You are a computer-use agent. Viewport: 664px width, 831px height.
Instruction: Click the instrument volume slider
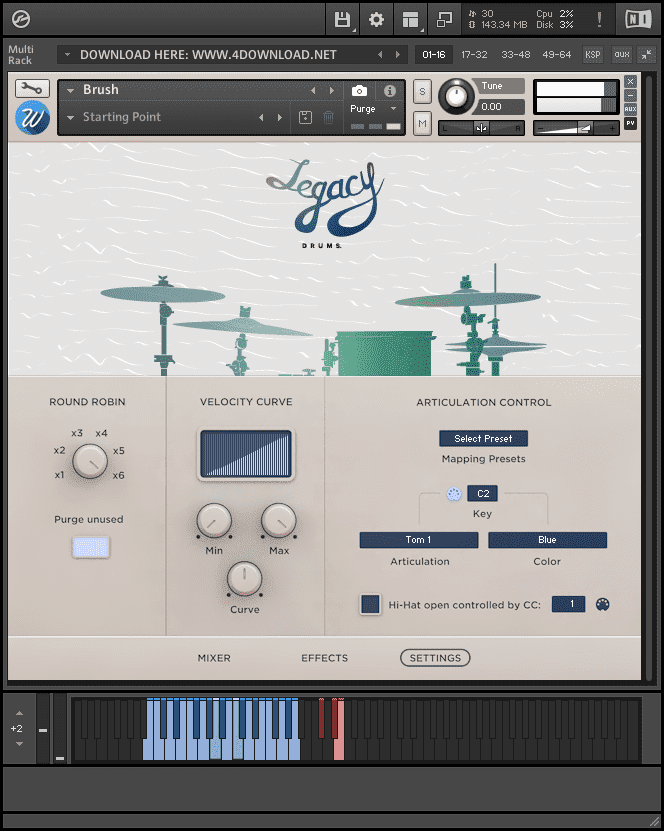(x=576, y=128)
